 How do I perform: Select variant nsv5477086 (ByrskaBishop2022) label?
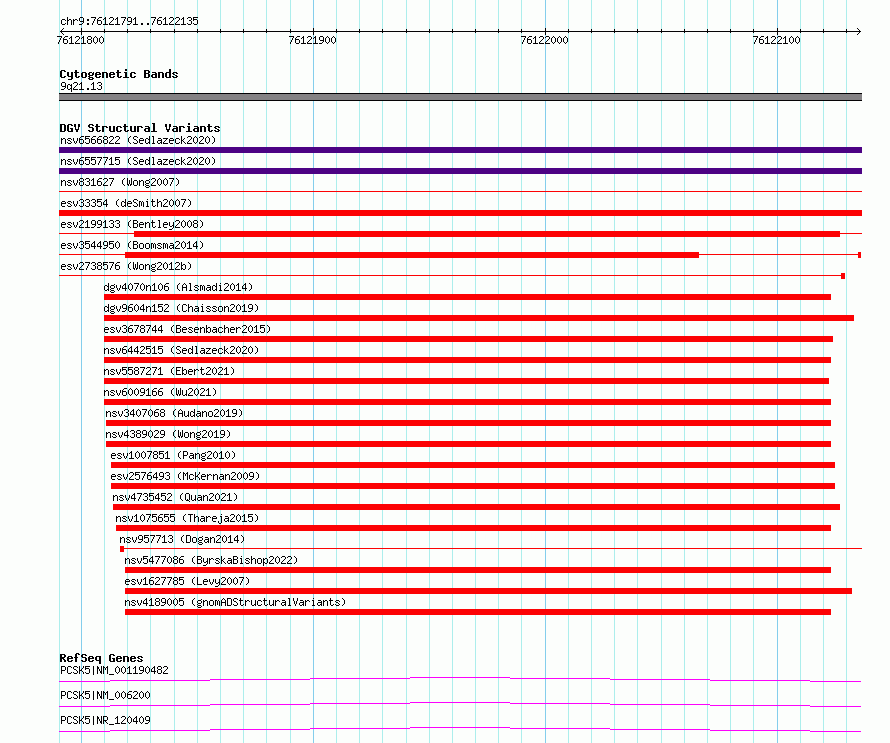pyautogui.click(x=211, y=560)
